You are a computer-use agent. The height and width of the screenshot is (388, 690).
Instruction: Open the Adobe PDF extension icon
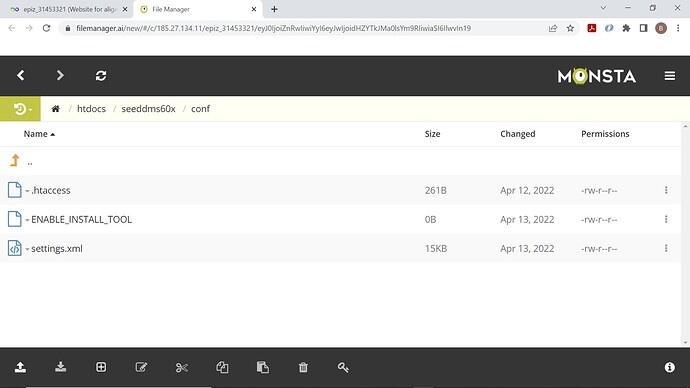coord(592,28)
